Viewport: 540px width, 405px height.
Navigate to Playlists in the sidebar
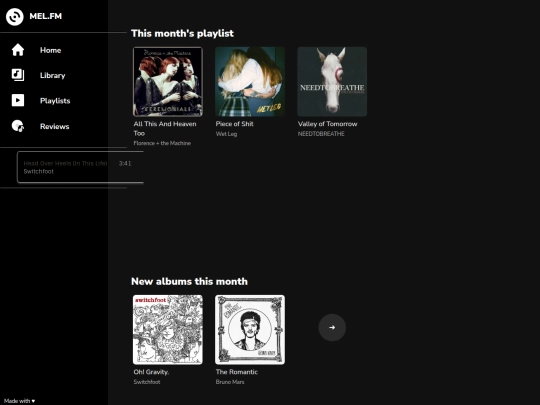55,101
